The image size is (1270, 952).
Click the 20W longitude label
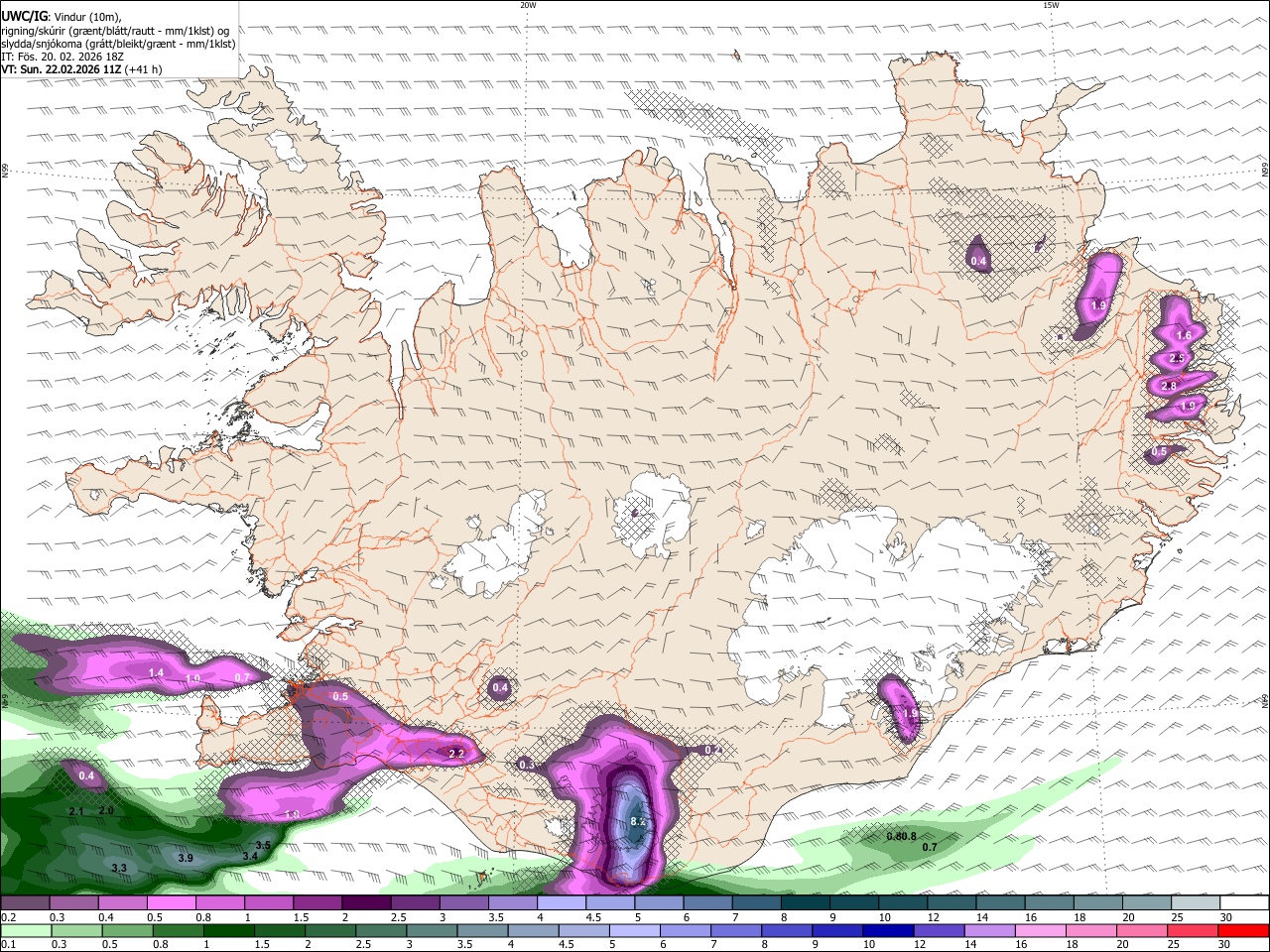528,5
